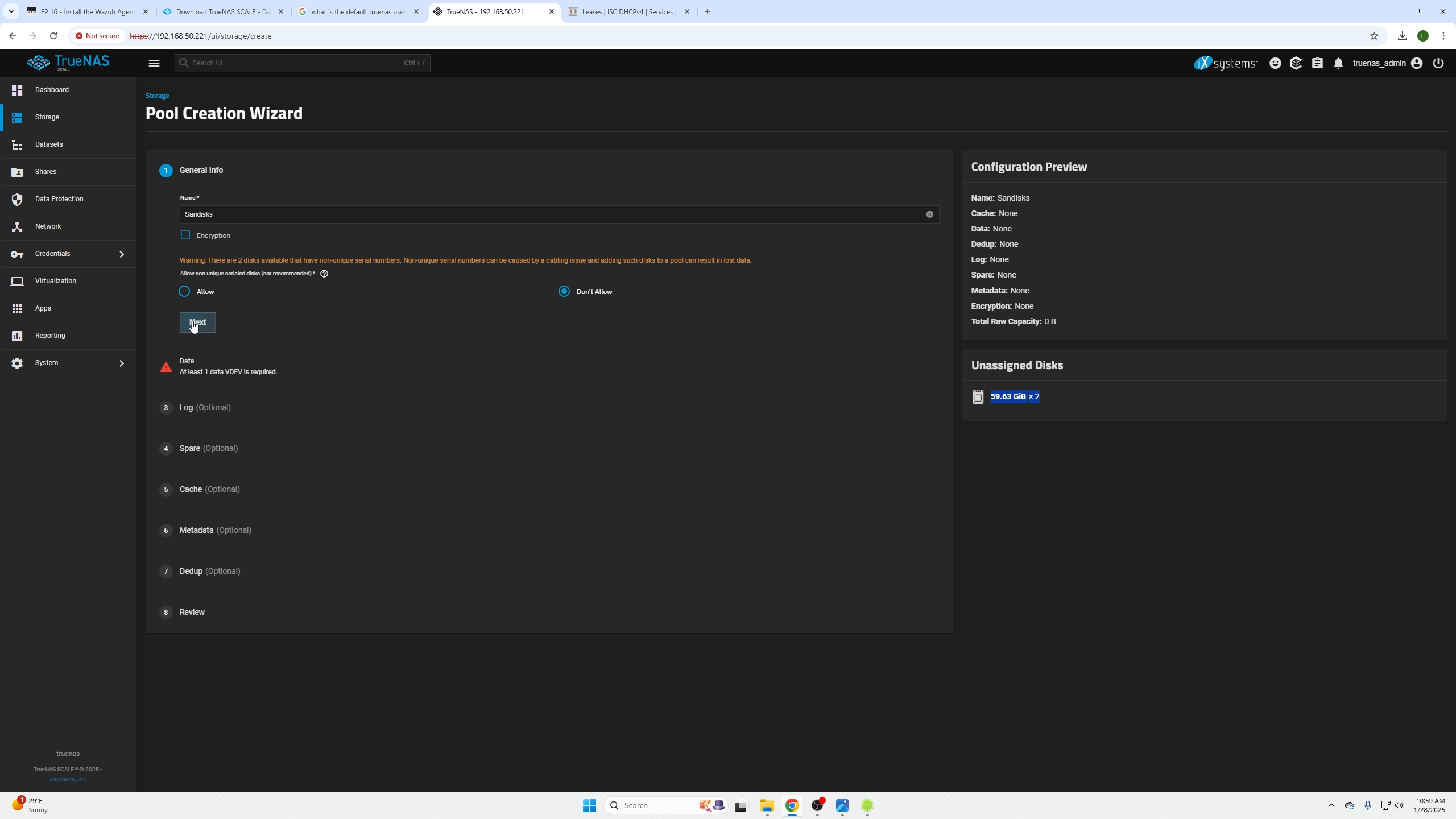1456x819 pixels.
Task: Enable the Encryption checkbox
Action: click(x=185, y=235)
